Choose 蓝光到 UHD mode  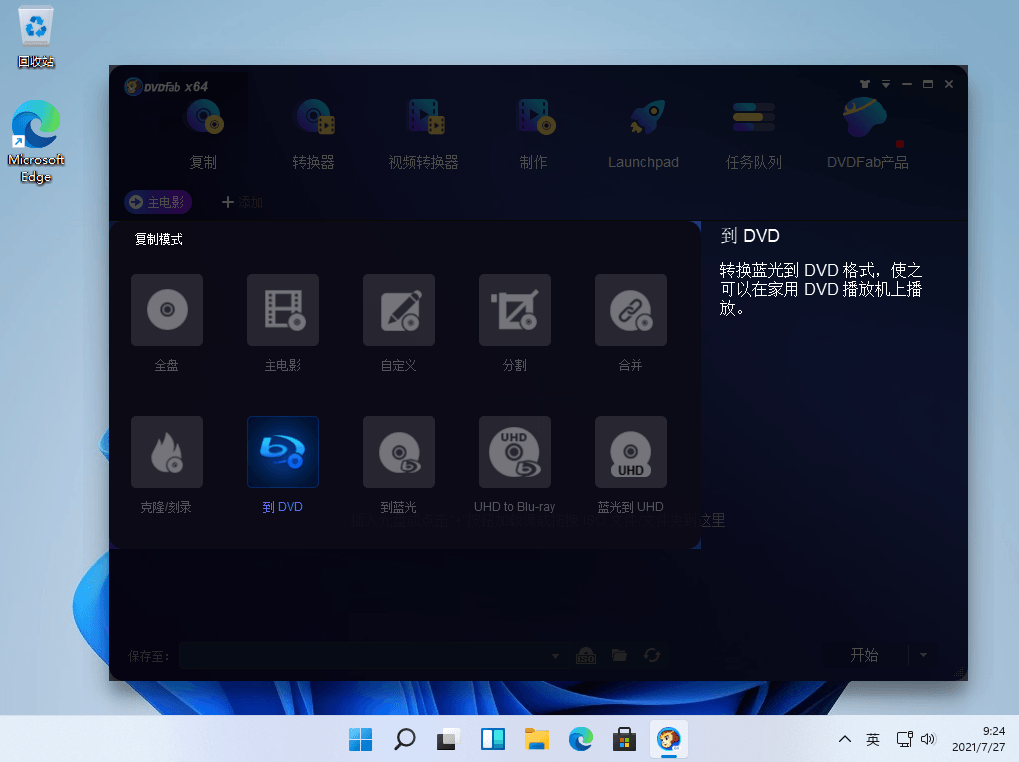click(630, 452)
